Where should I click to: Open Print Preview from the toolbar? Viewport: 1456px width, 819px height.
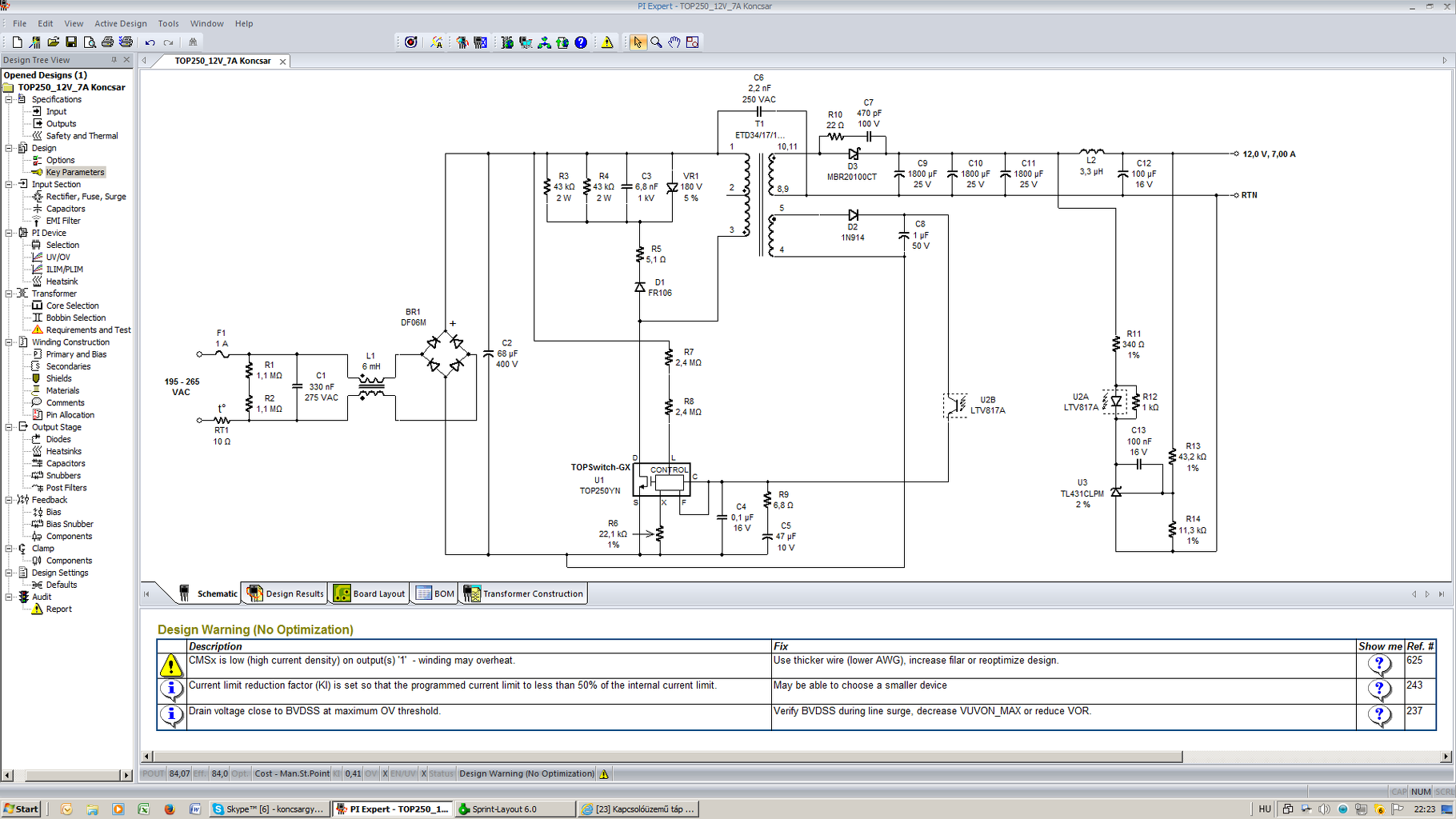(90, 42)
